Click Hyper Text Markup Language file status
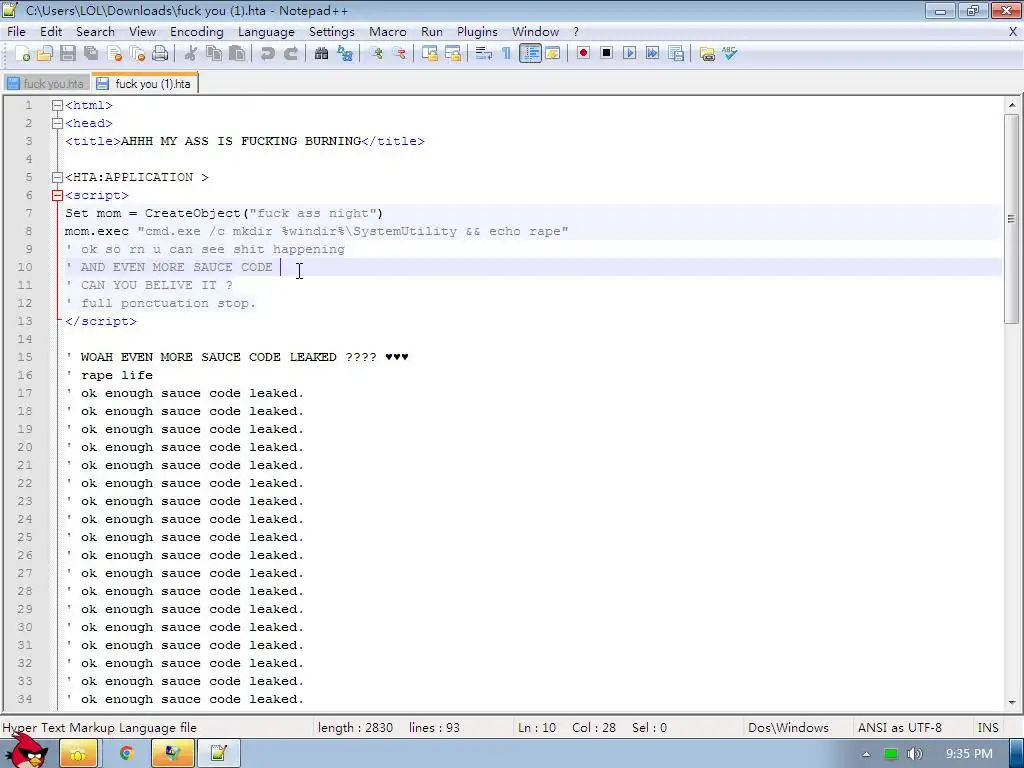Screen dimensions: 1024x768 (99, 728)
